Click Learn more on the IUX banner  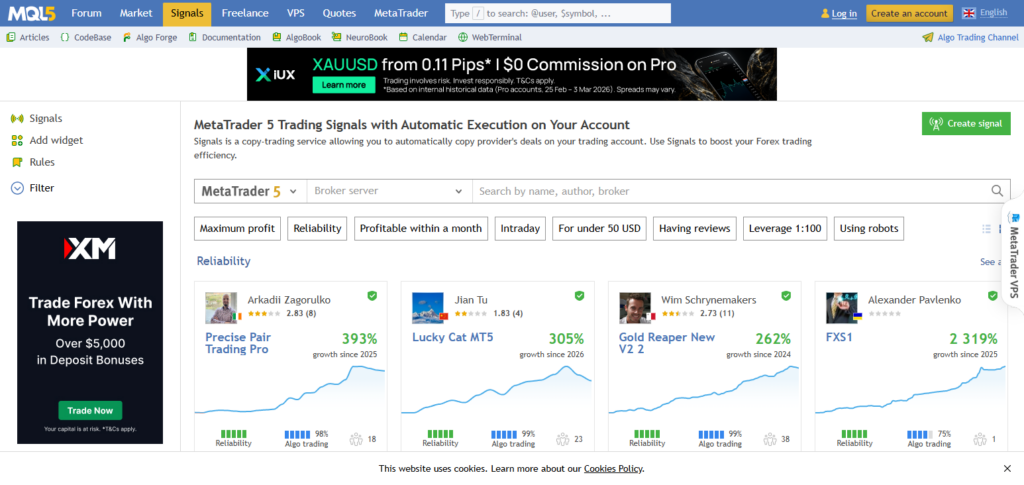click(344, 85)
